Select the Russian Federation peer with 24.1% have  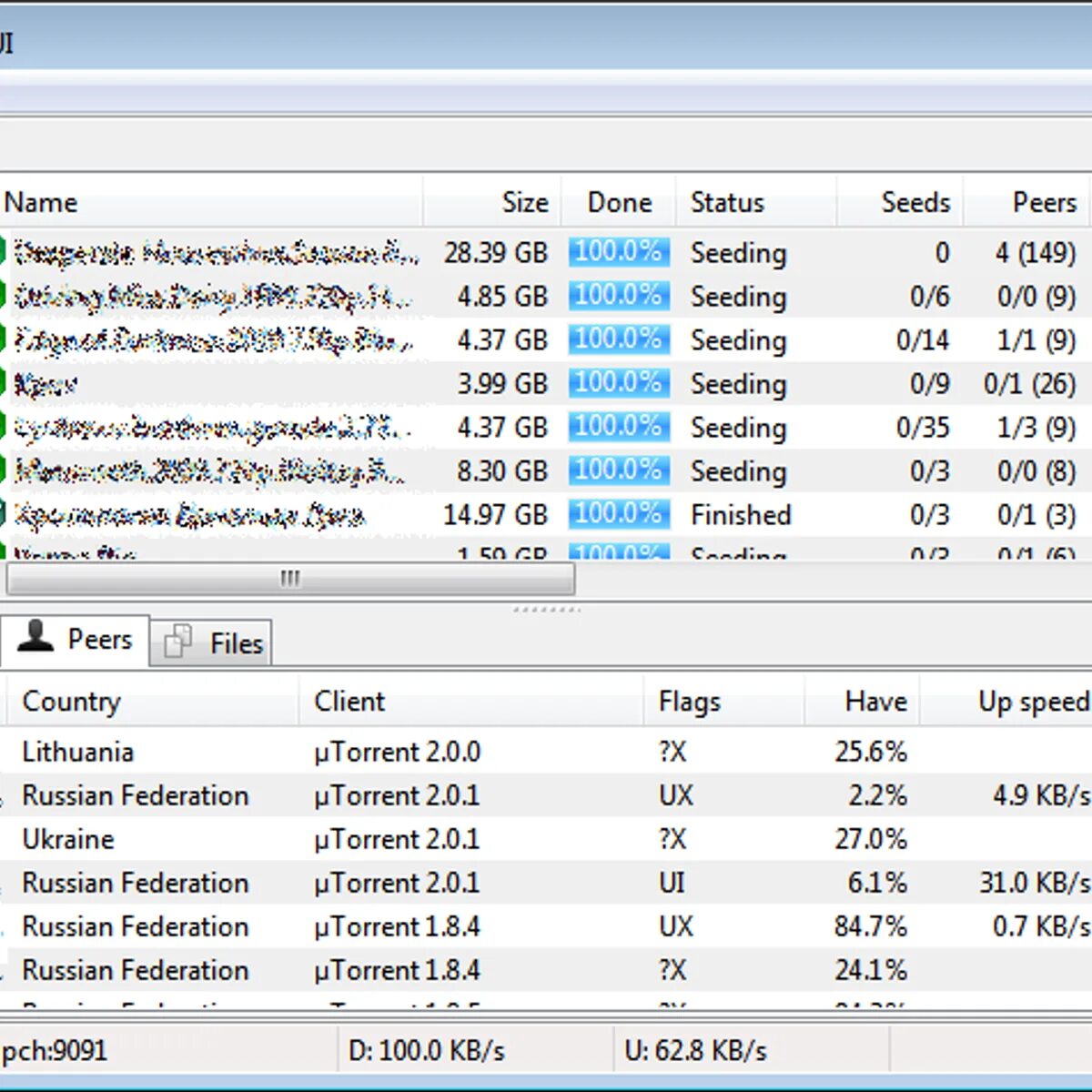(x=546, y=970)
